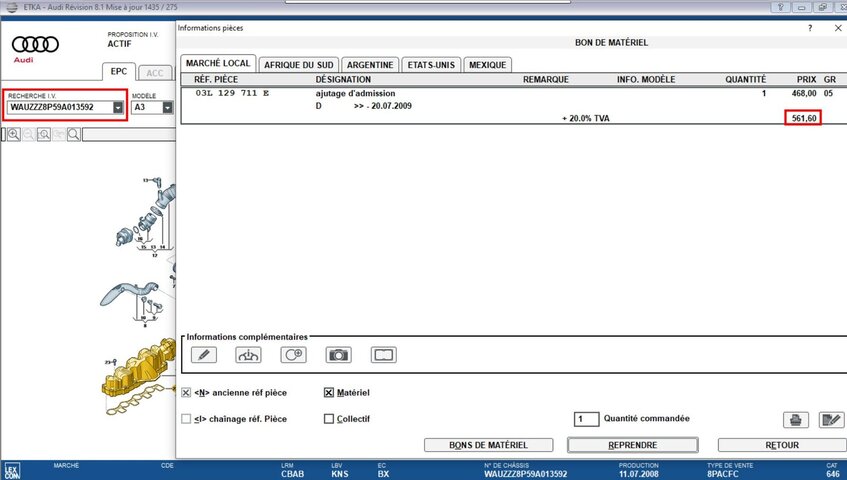This screenshot has width=847, height=480.
Task: Click the zoom in magnifier icon
Action: click(14, 134)
